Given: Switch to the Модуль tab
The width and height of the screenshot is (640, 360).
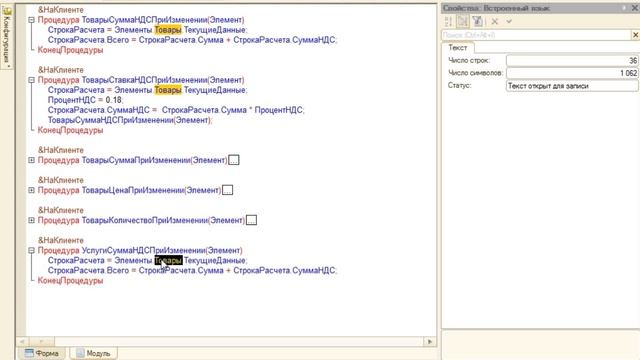Looking at the screenshot, I should point(93,353).
